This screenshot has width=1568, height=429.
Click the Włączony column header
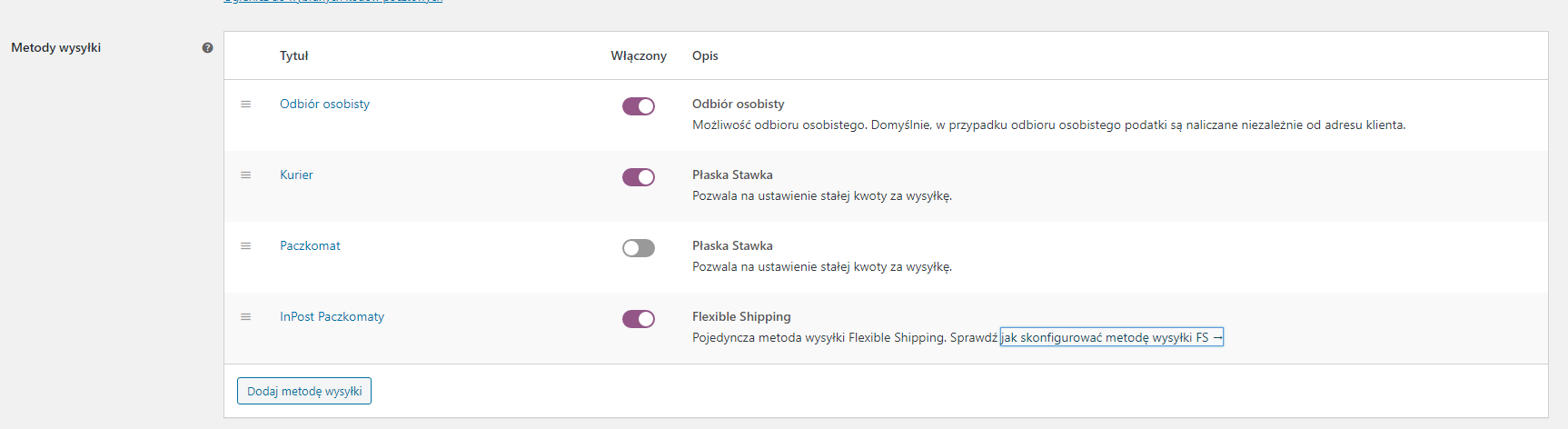639,55
